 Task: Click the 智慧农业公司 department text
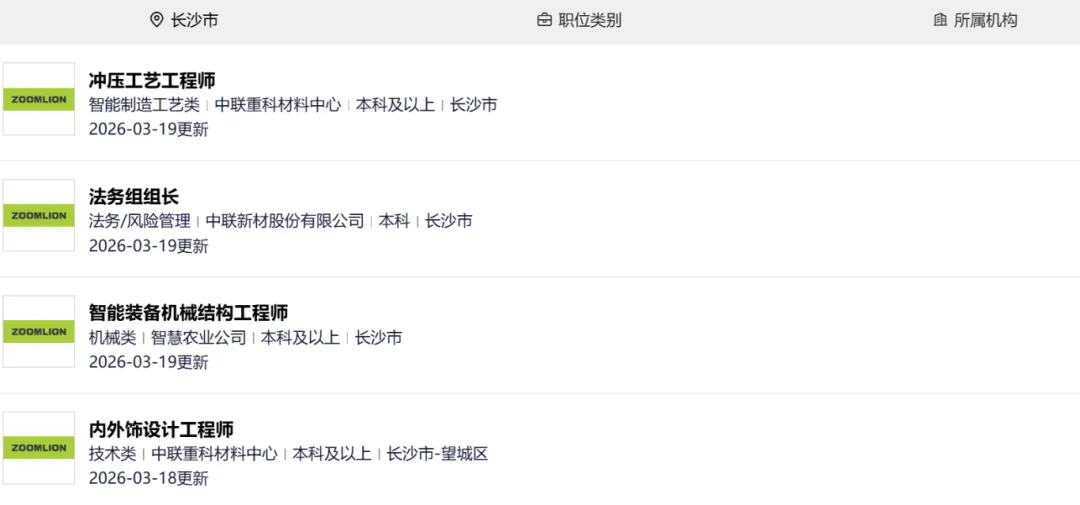pos(198,337)
